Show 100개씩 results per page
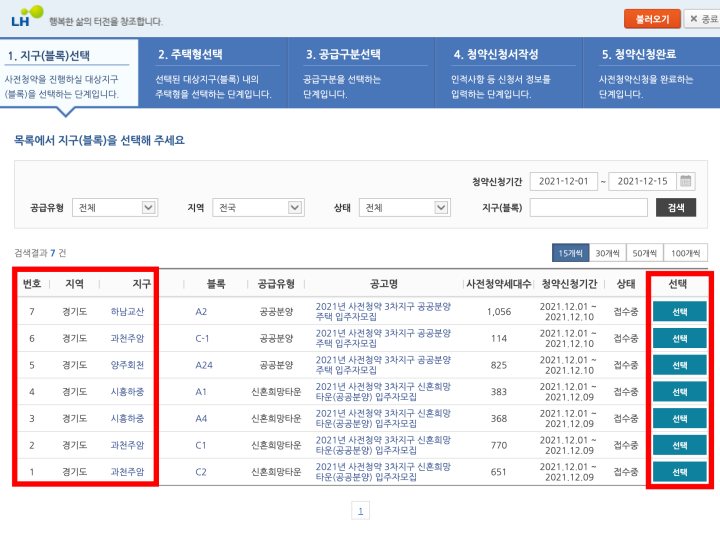This screenshot has height=535, width=720. [x=686, y=253]
